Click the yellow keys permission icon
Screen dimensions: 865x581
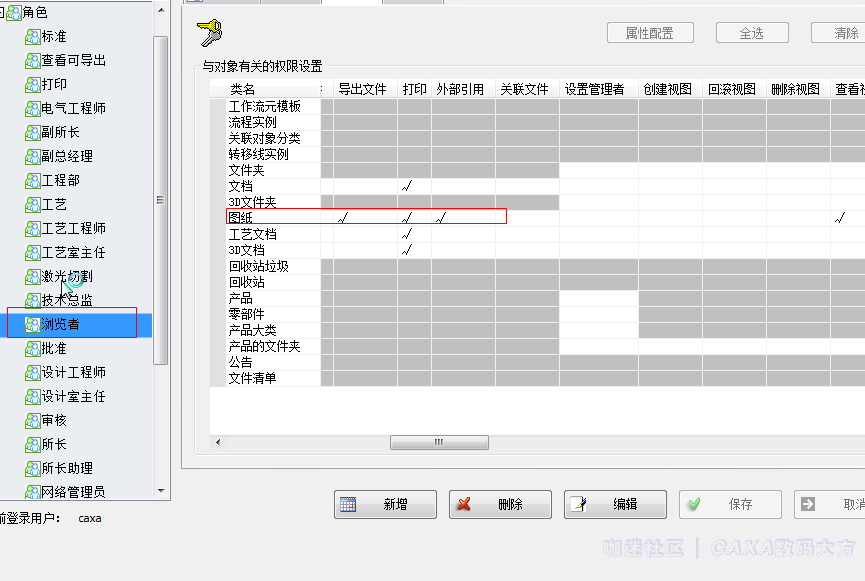tap(210, 33)
